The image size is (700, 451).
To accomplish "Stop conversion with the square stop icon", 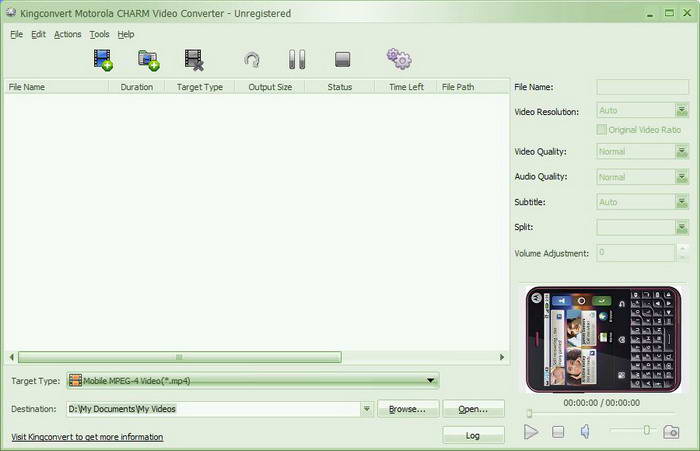I will point(342,59).
